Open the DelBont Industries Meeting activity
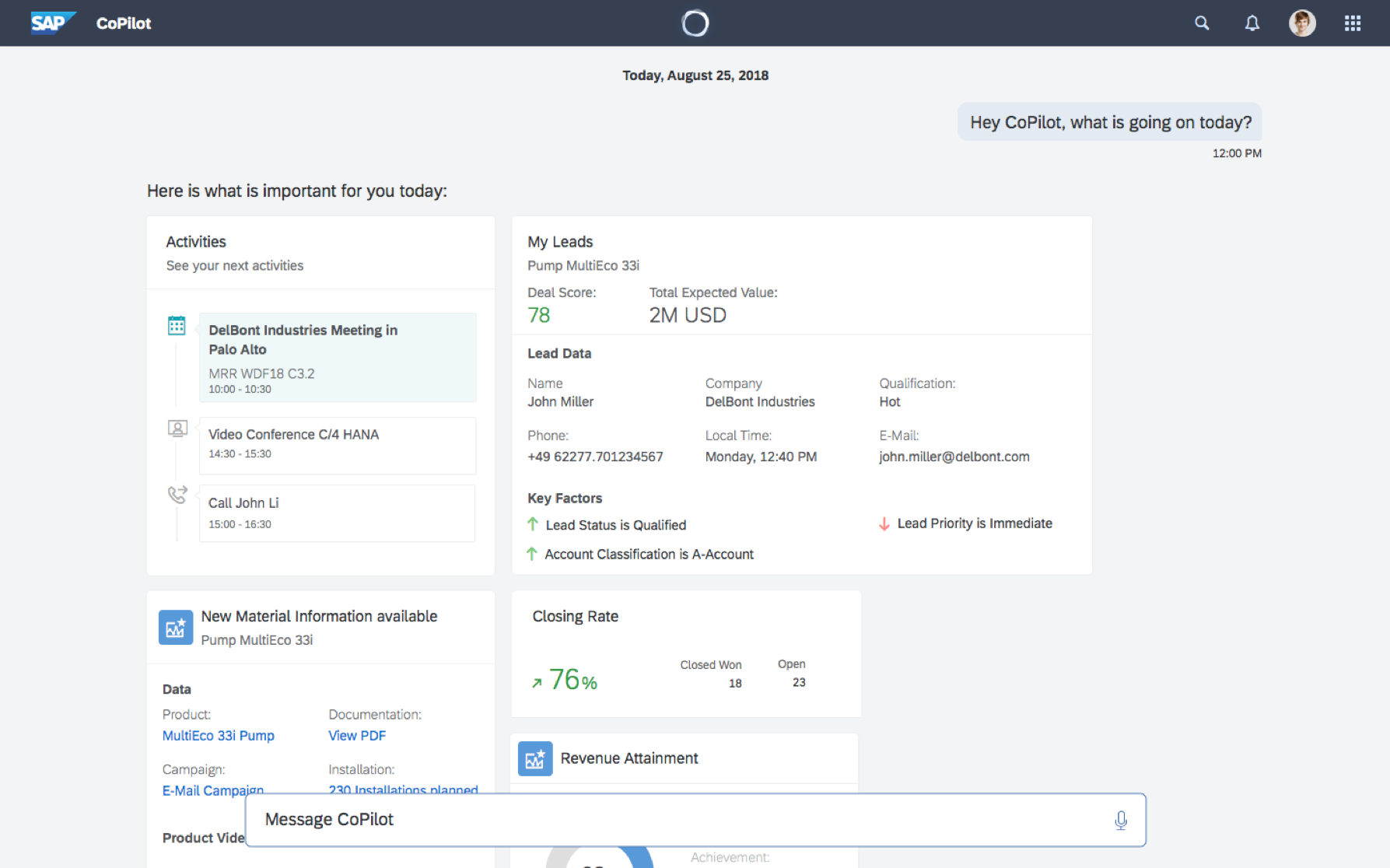 click(338, 357)
